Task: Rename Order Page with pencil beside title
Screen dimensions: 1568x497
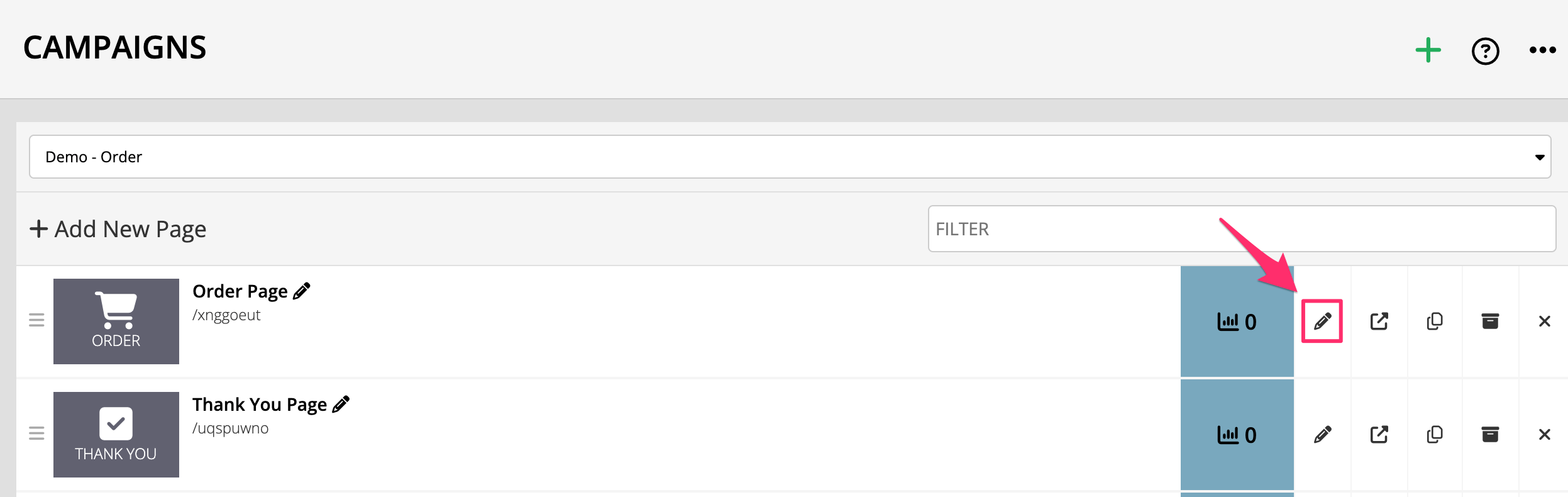Action: point(302,291)
